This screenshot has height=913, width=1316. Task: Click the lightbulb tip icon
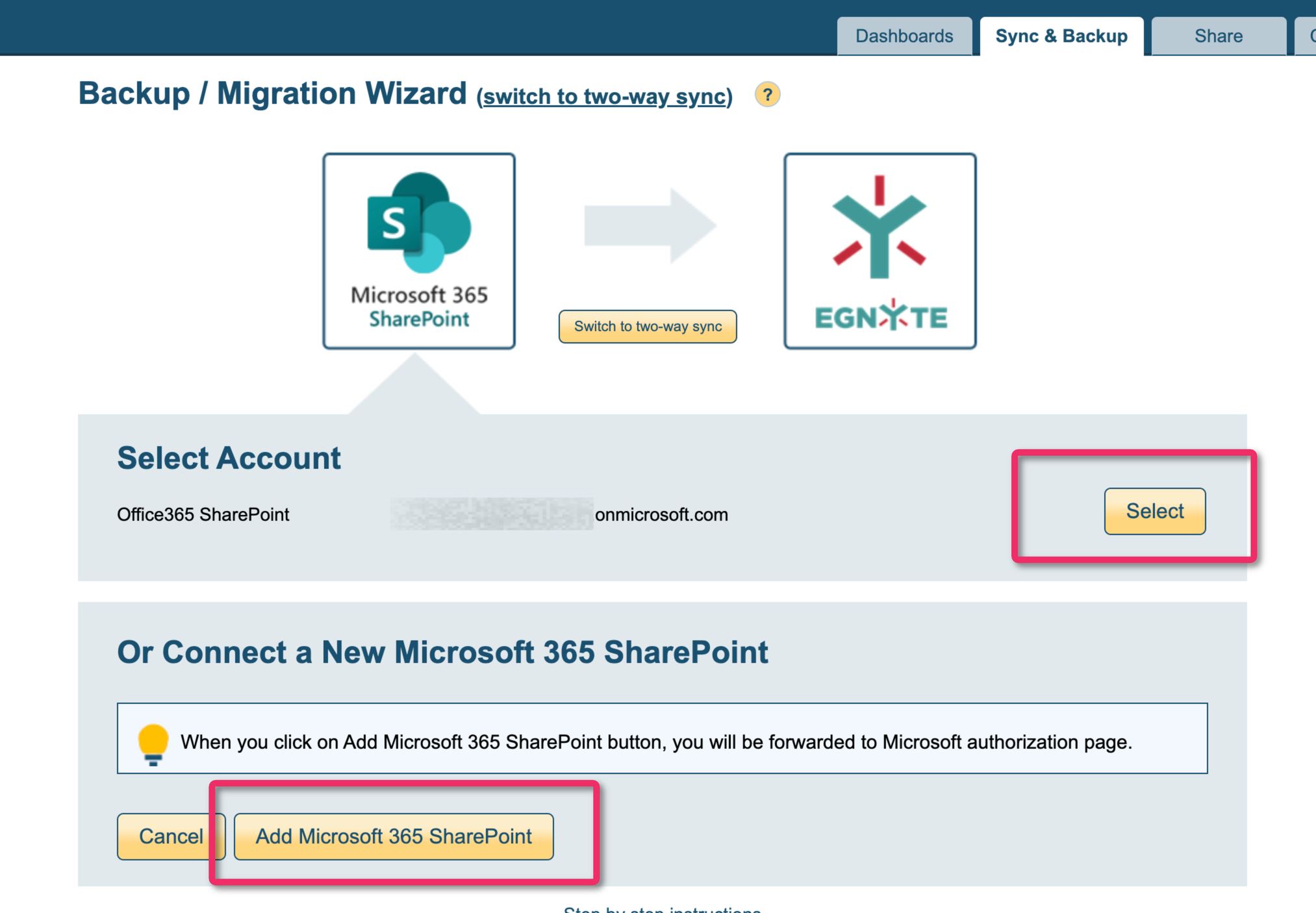click(153, 744)
